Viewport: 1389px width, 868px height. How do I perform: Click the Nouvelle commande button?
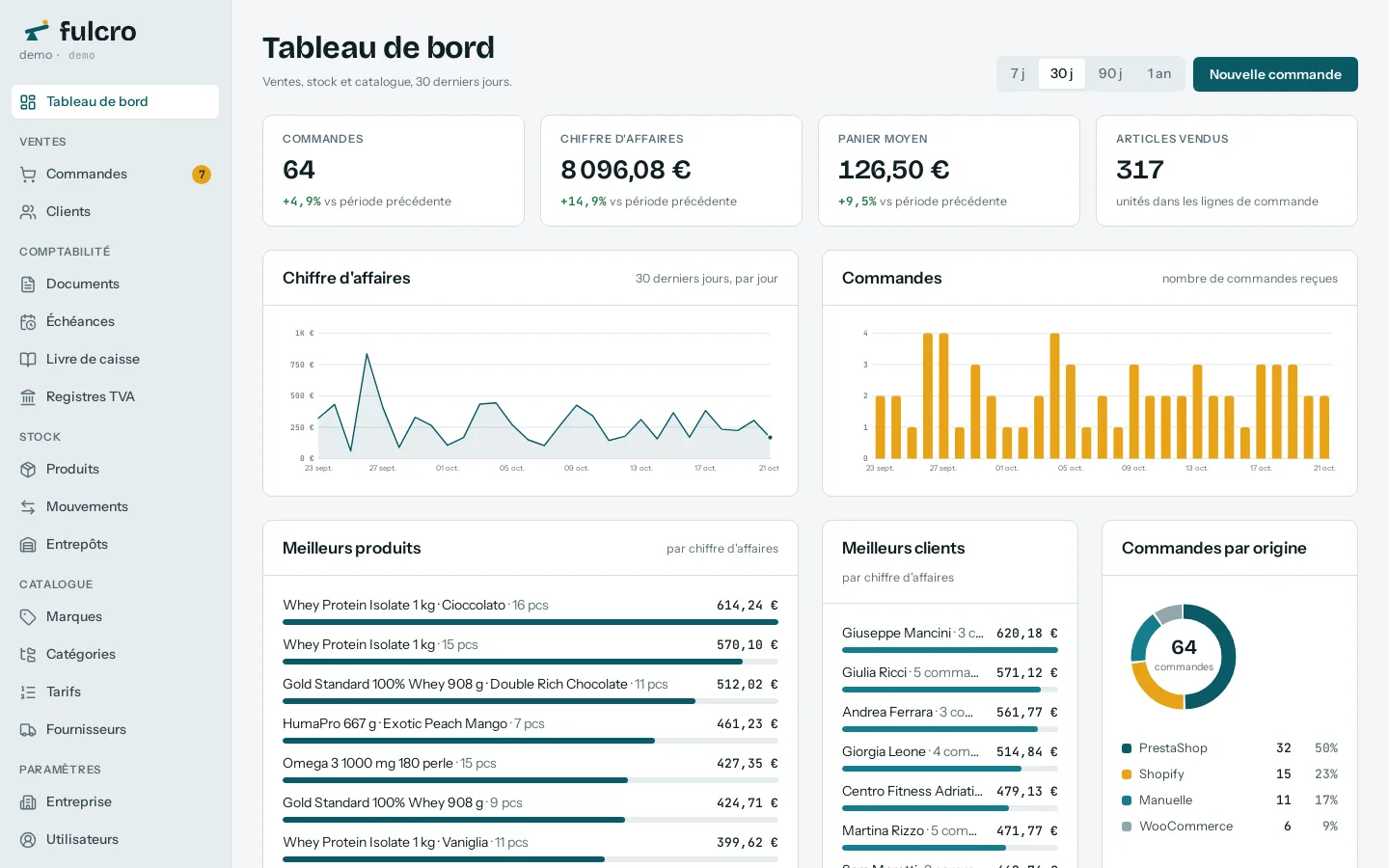tap(1275, 74)
